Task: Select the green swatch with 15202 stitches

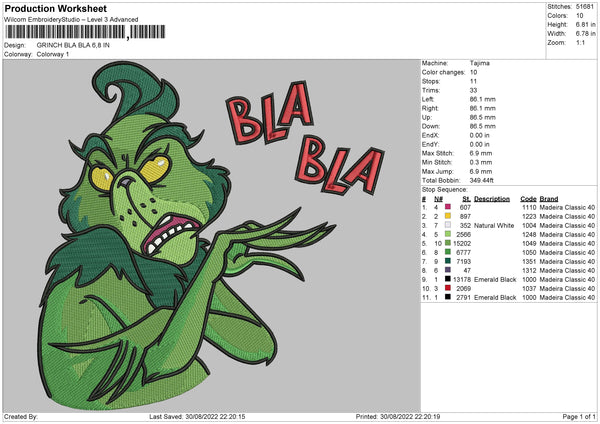Action: click(x=448, y=243)
